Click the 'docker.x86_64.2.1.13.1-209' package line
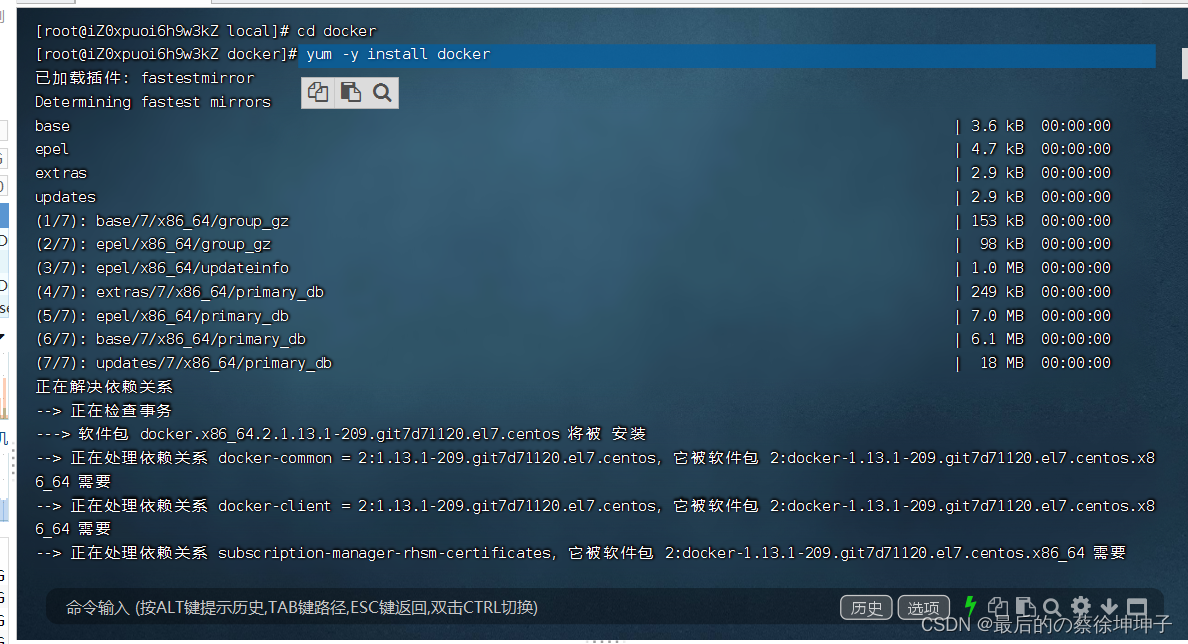The width and height of the screenshot is (1188, 644). click(341, 434)
